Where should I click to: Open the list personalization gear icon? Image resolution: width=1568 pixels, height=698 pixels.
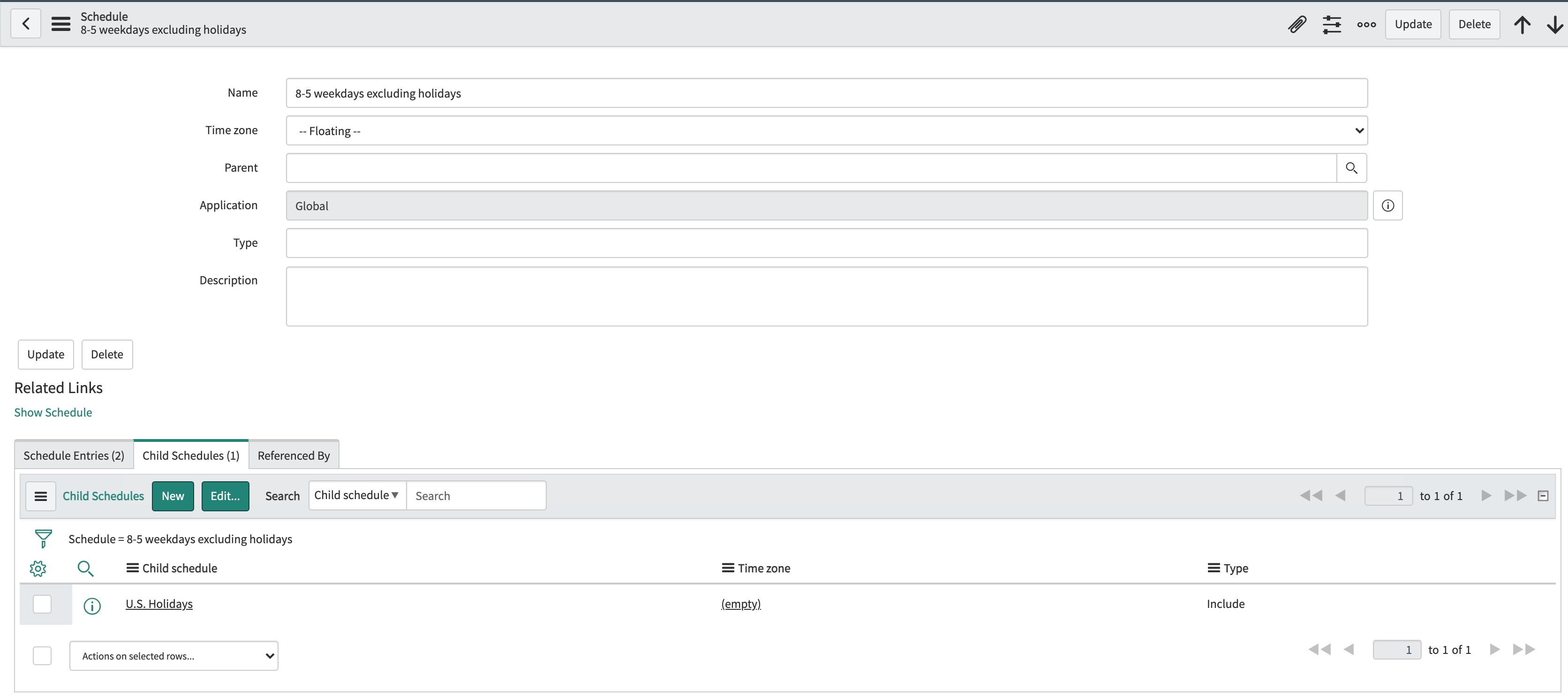coord(38,568)
